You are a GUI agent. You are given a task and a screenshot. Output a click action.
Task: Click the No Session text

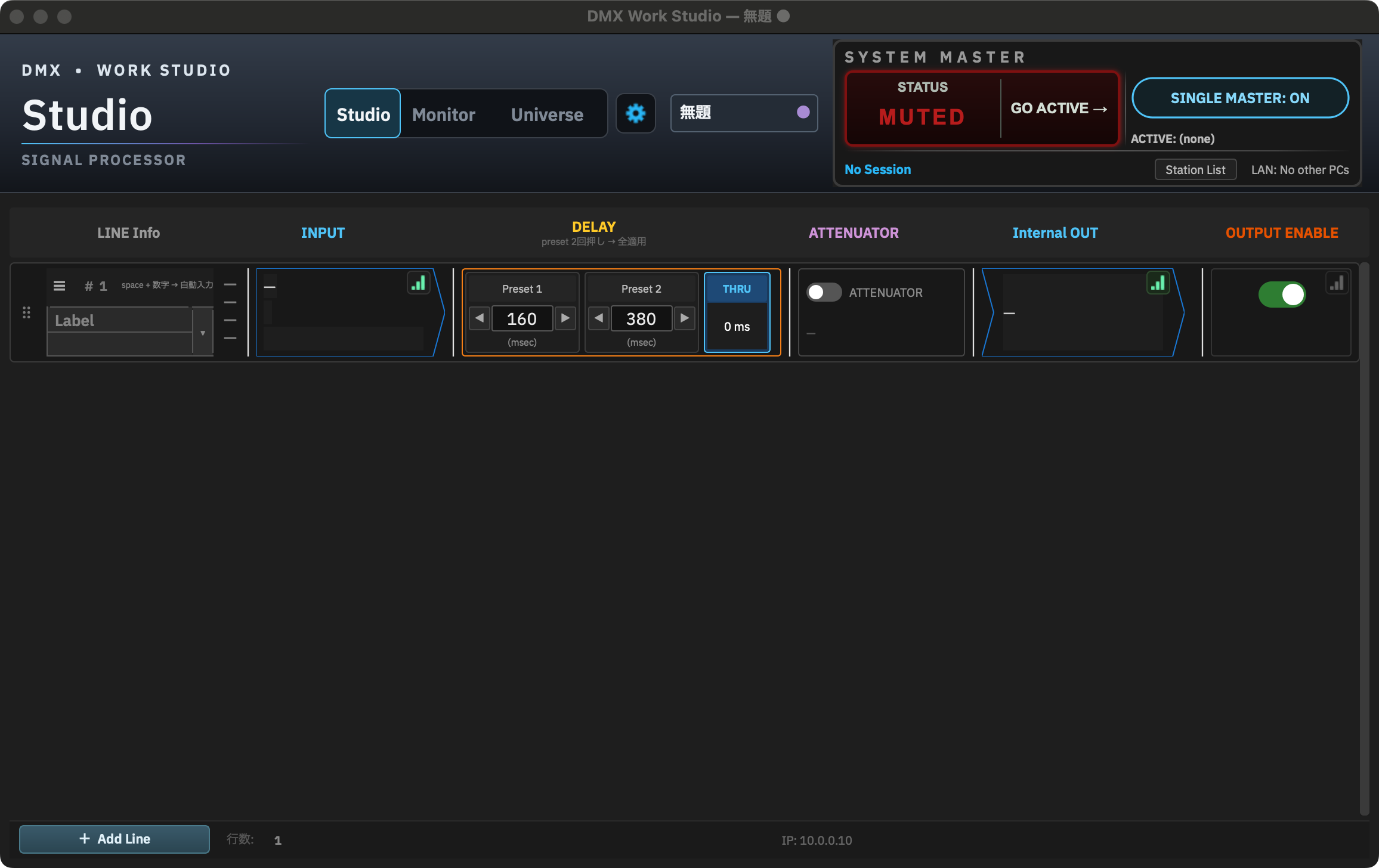(x=877, y=169)
